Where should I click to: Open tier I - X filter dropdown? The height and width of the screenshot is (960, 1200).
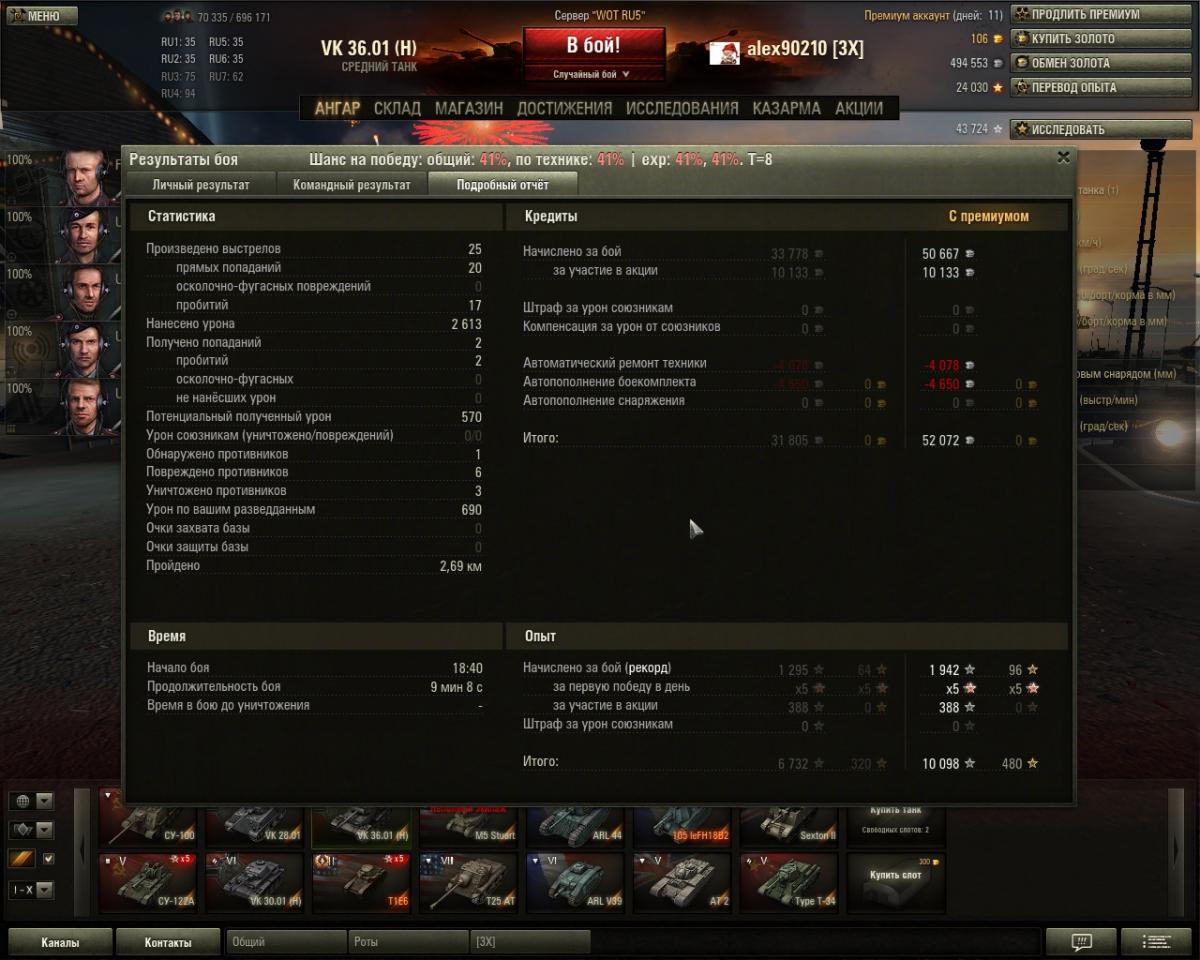32,889
